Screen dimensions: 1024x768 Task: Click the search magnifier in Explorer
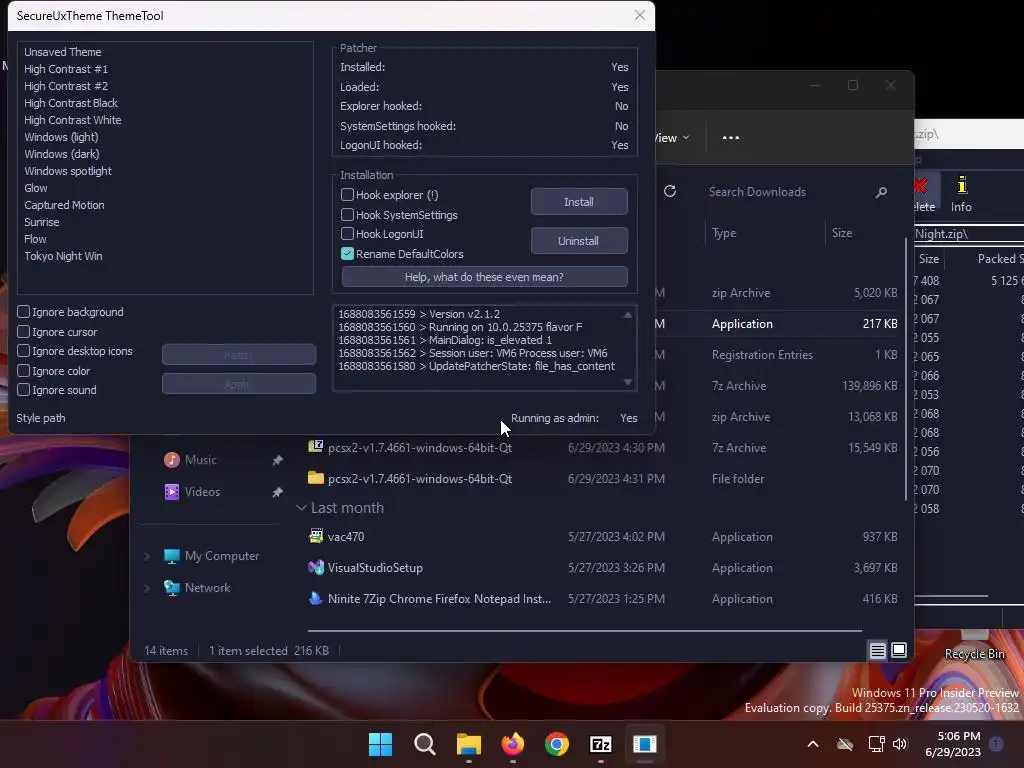pyautogui.click(x=881, y=192)
